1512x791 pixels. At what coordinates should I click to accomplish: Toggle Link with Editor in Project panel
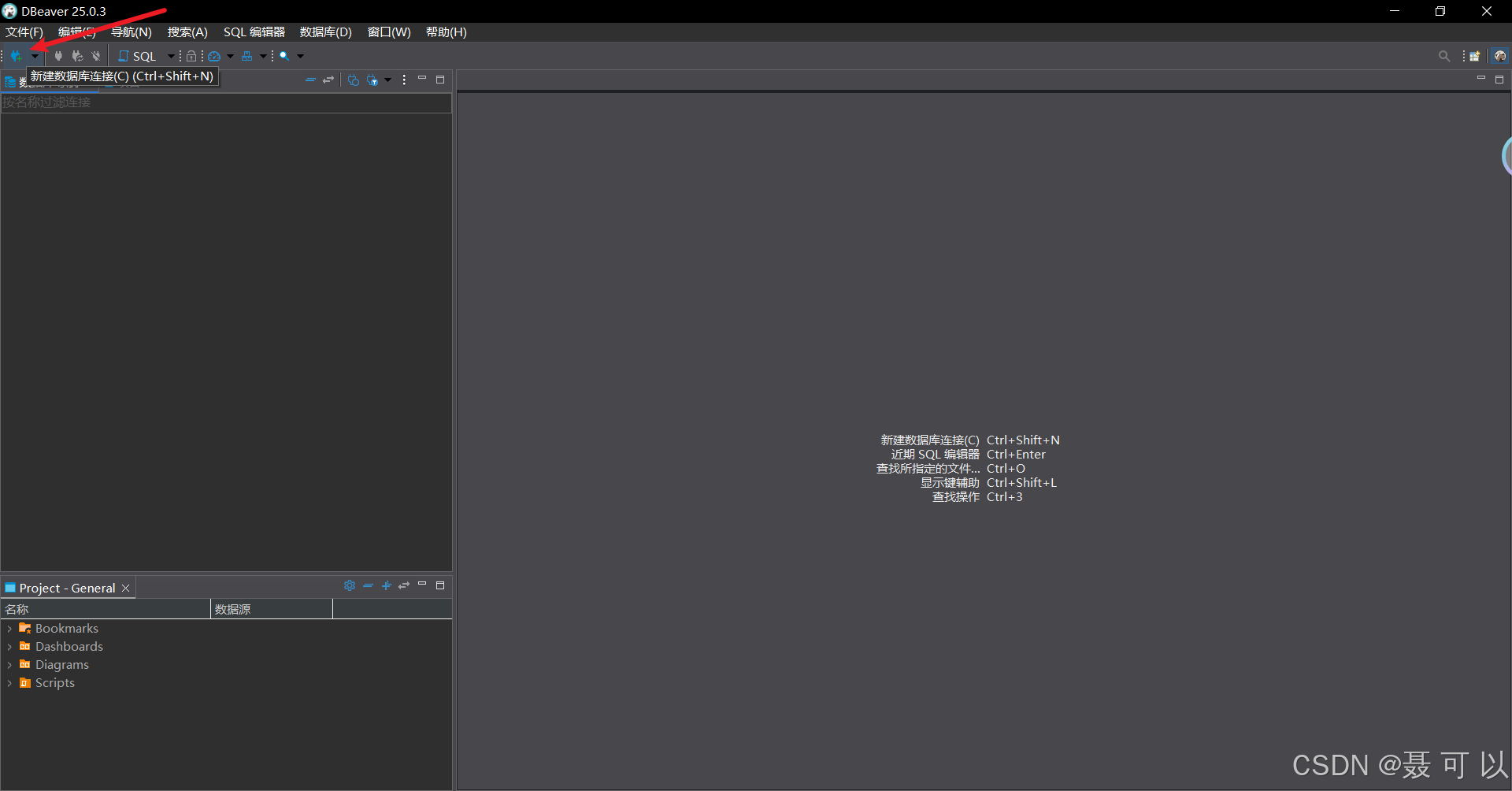(404, 585)
